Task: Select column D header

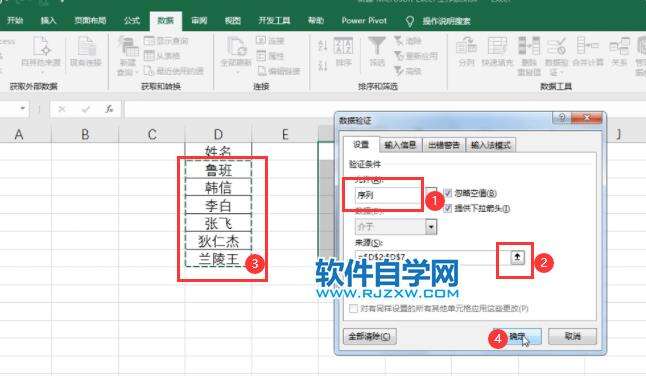Action: tap(218, 134)
